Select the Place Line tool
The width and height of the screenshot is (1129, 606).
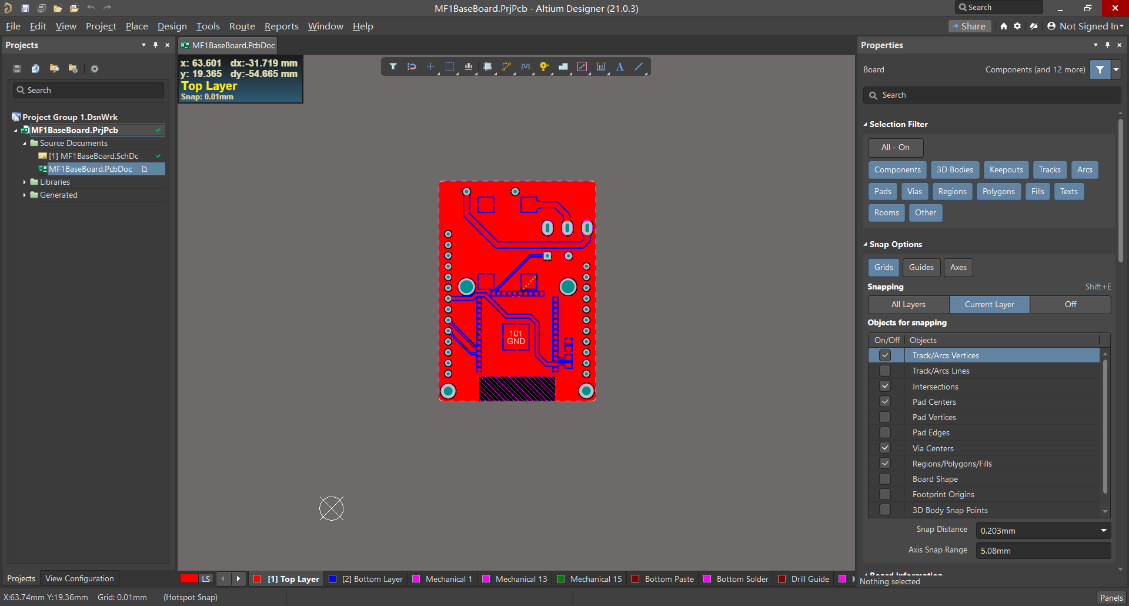[639, 67]
